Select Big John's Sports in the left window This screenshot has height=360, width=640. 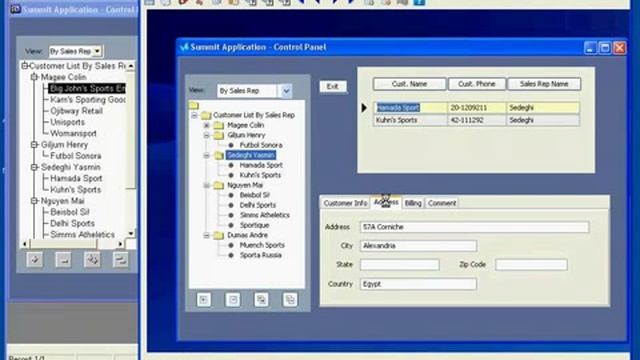point(87,88)
